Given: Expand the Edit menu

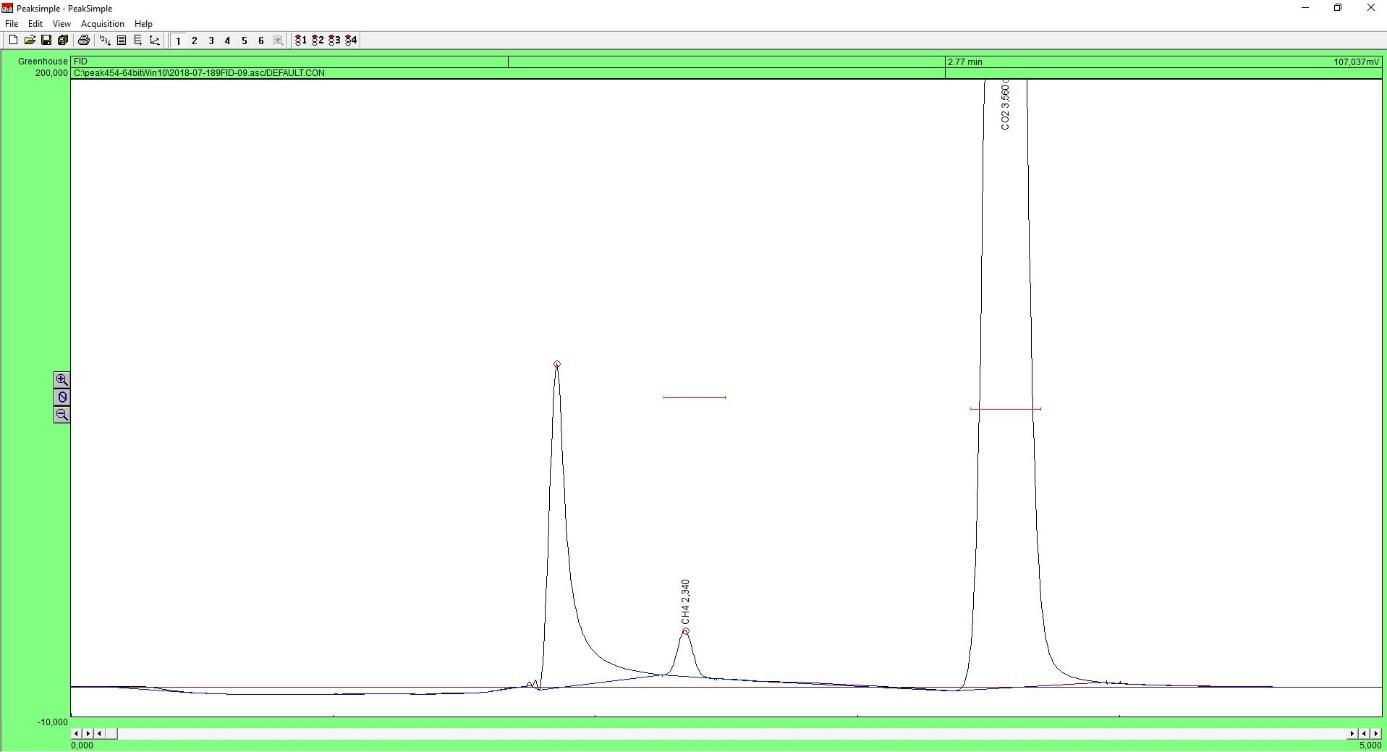Looking at the screenshot, I should click(x=35, y=23).
